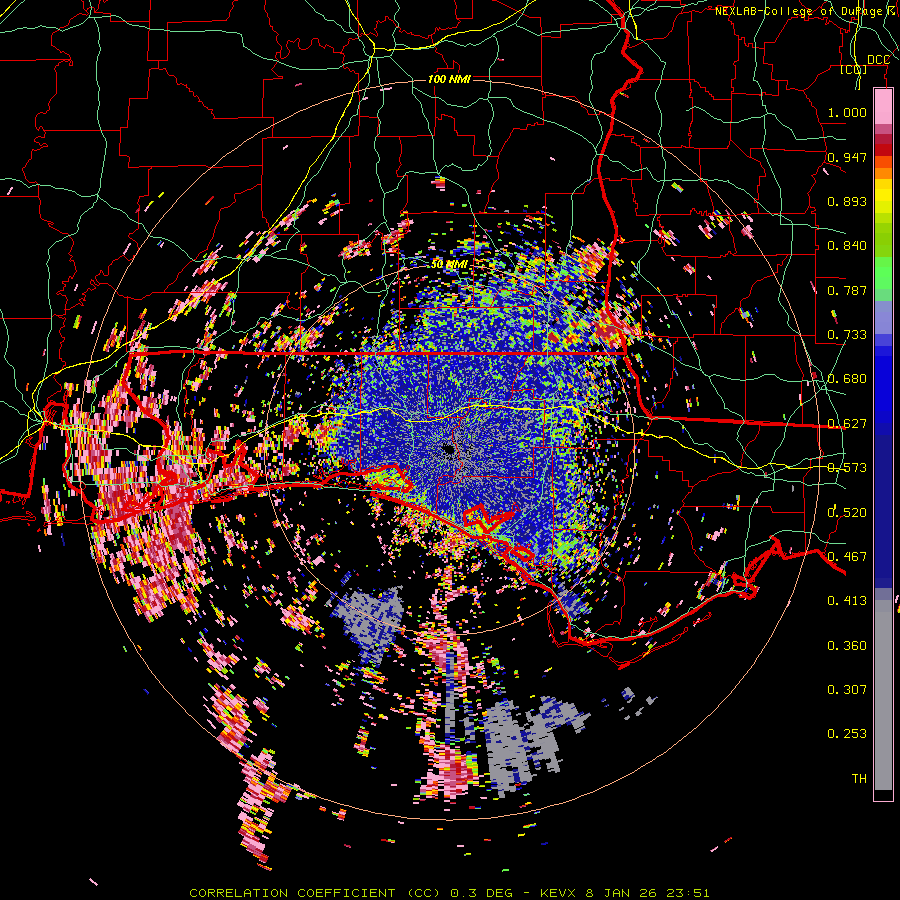
Task: Click the 100 NMI range ring label
Action: click(449, 79)
